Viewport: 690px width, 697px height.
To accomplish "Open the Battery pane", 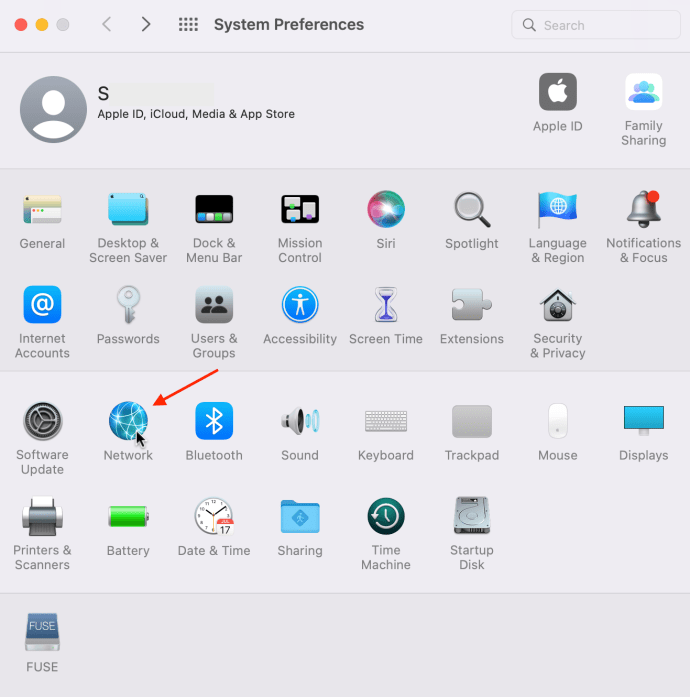I will (x=128, y=516).
